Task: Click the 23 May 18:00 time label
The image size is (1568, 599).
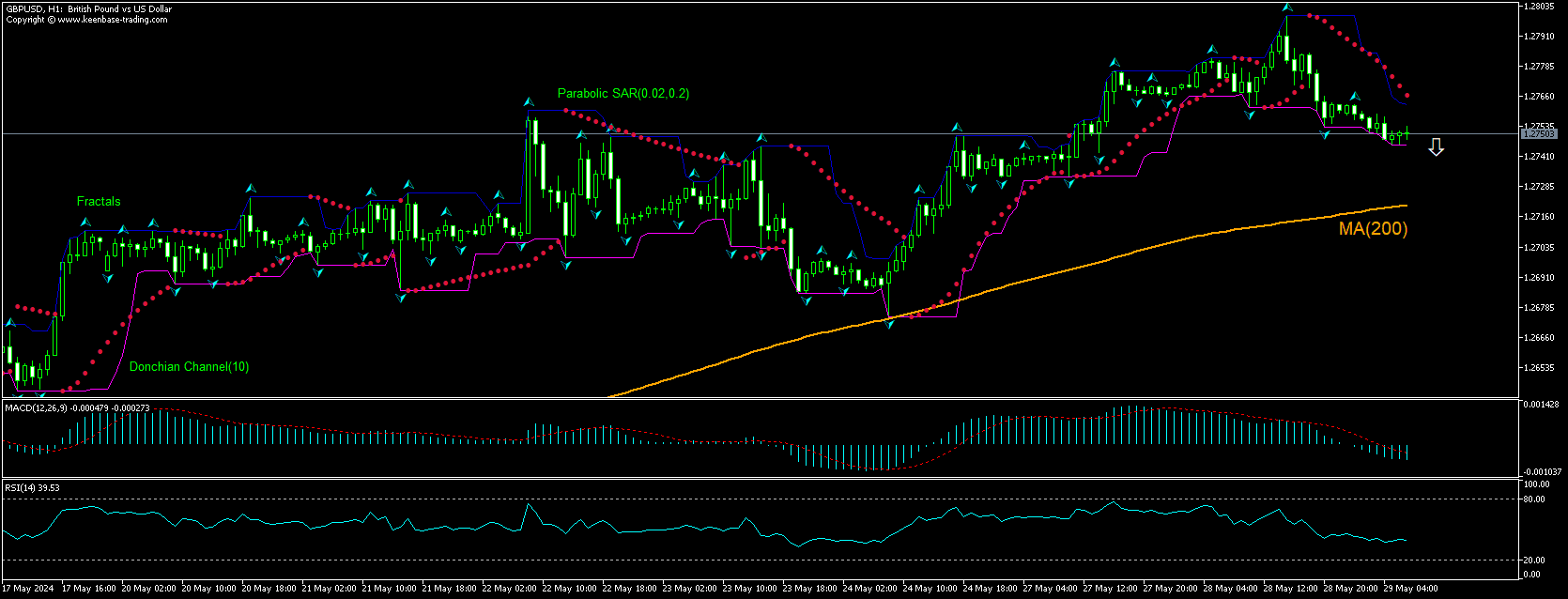Action: [x=810, y=589]
